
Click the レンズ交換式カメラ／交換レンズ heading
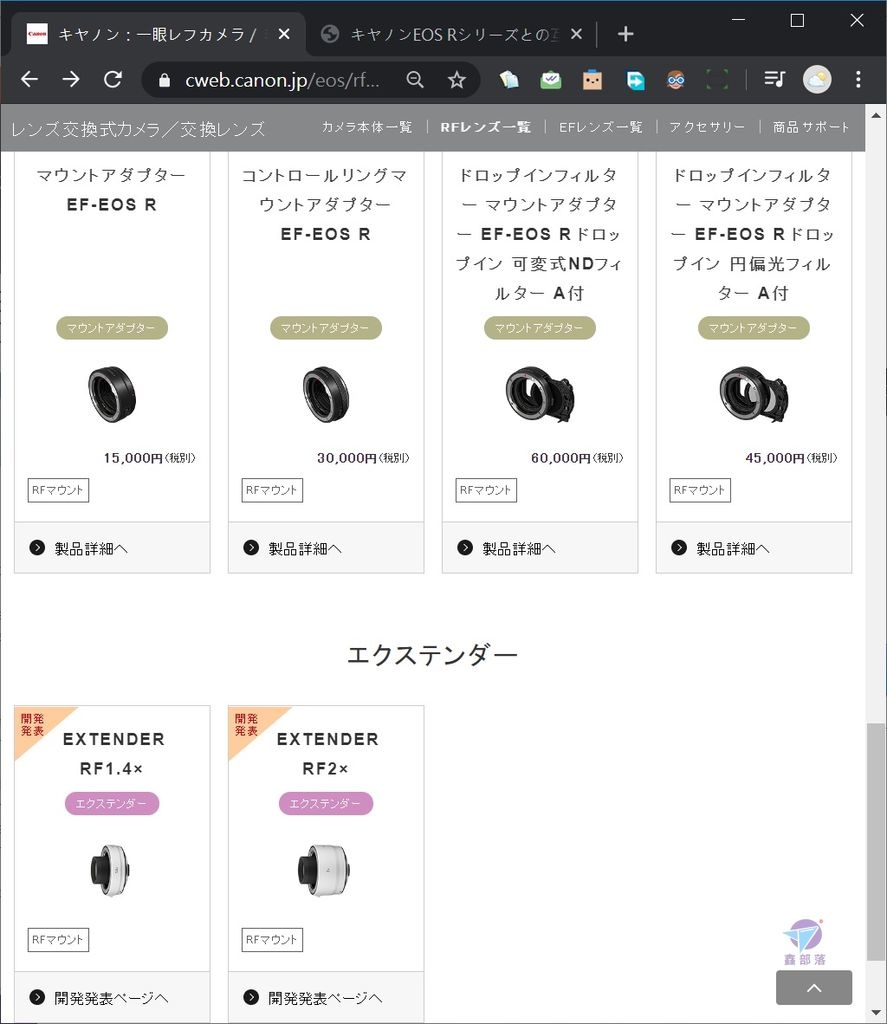tap(138, 129)
